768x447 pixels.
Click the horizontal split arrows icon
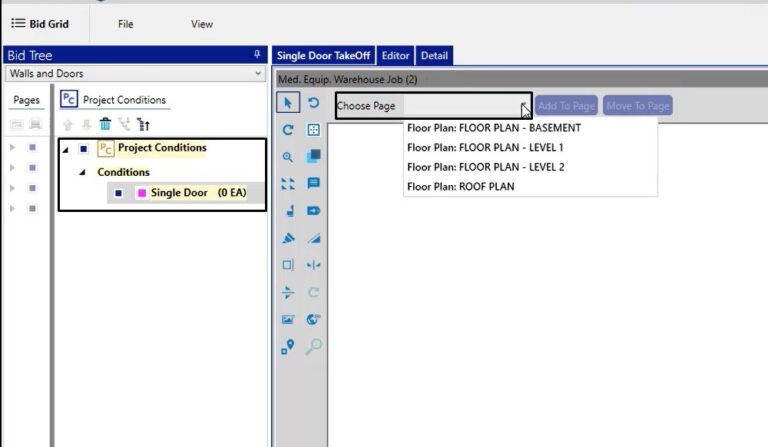point(288,292)
